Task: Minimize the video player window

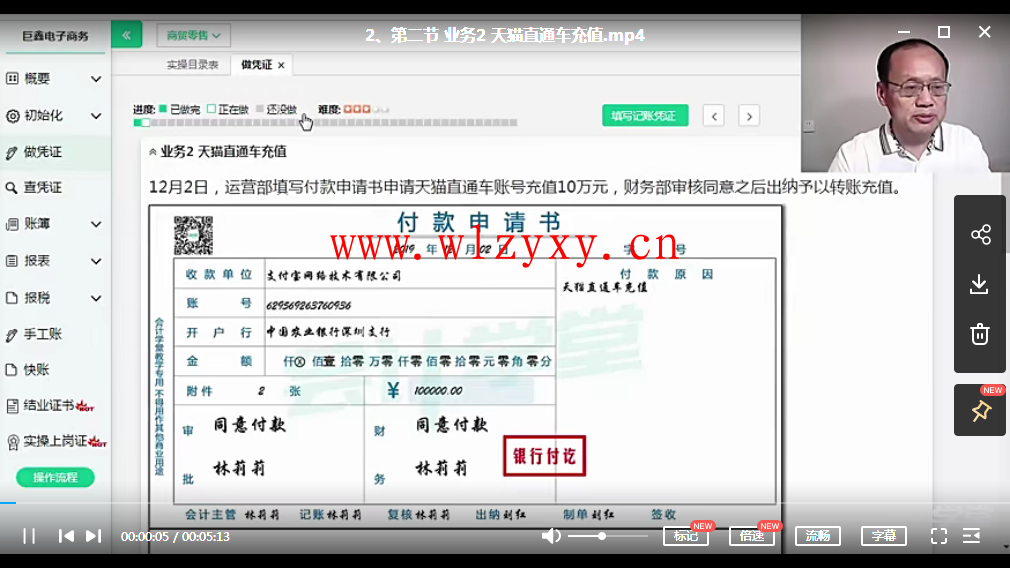Action: [x=904, y=32]
